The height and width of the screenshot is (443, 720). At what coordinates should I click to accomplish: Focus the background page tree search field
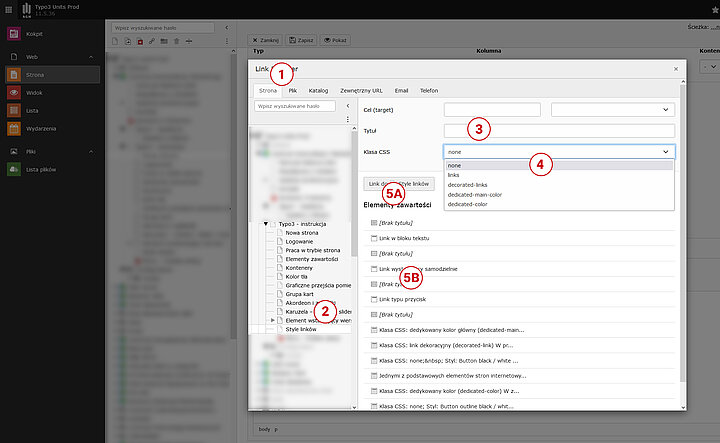[x=163, y=28]
